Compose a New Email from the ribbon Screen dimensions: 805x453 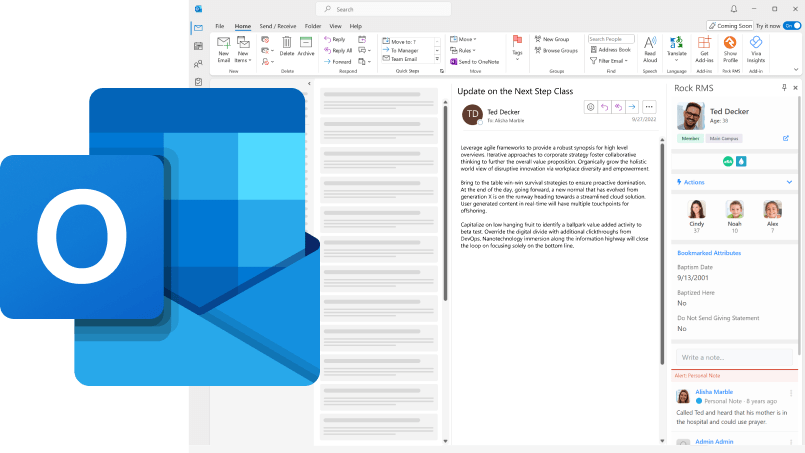click(x=223, y=49)
